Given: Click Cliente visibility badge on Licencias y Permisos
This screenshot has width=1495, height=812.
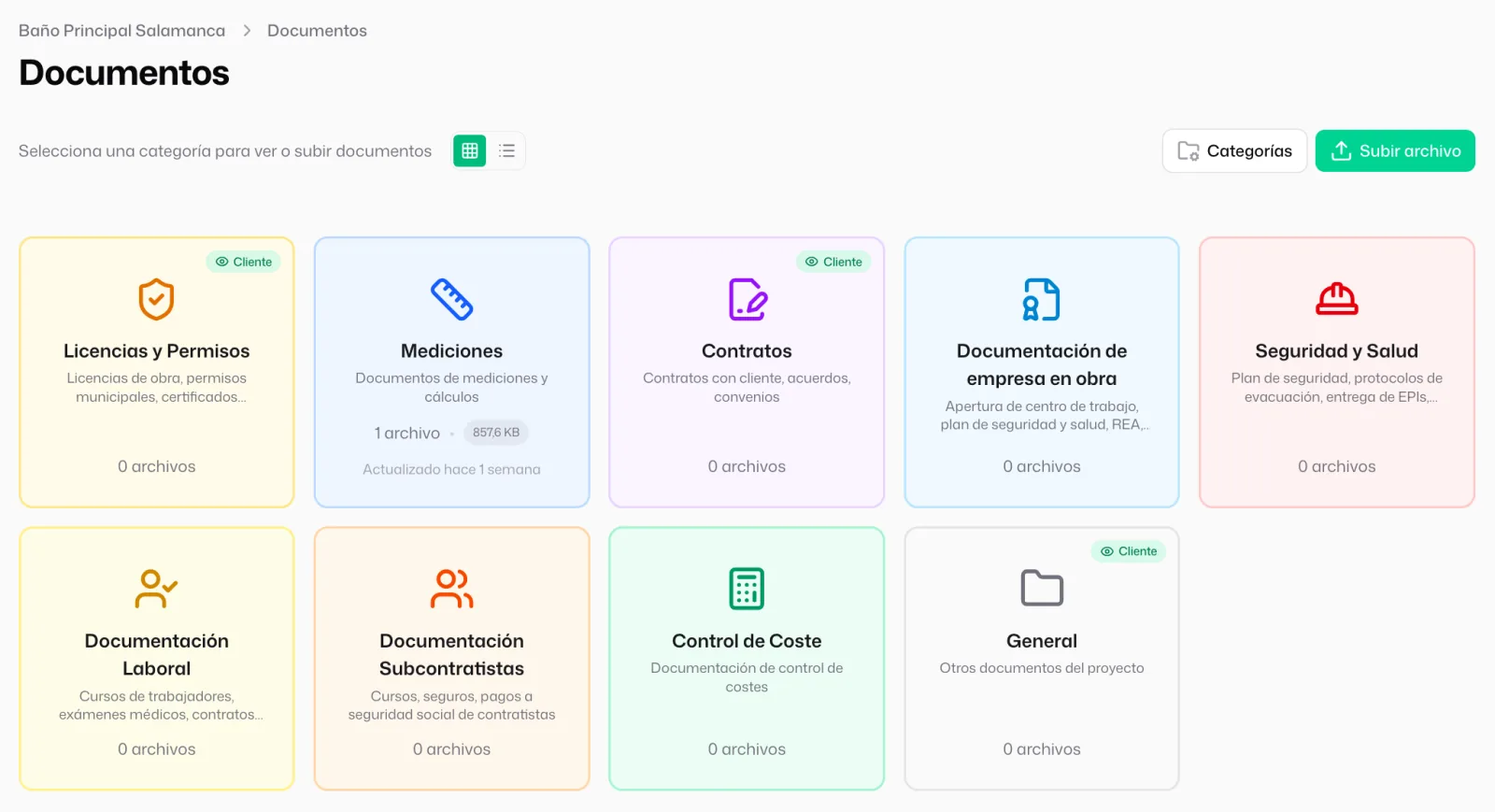Looking at the screenshot, I should [x=244, y=262].
